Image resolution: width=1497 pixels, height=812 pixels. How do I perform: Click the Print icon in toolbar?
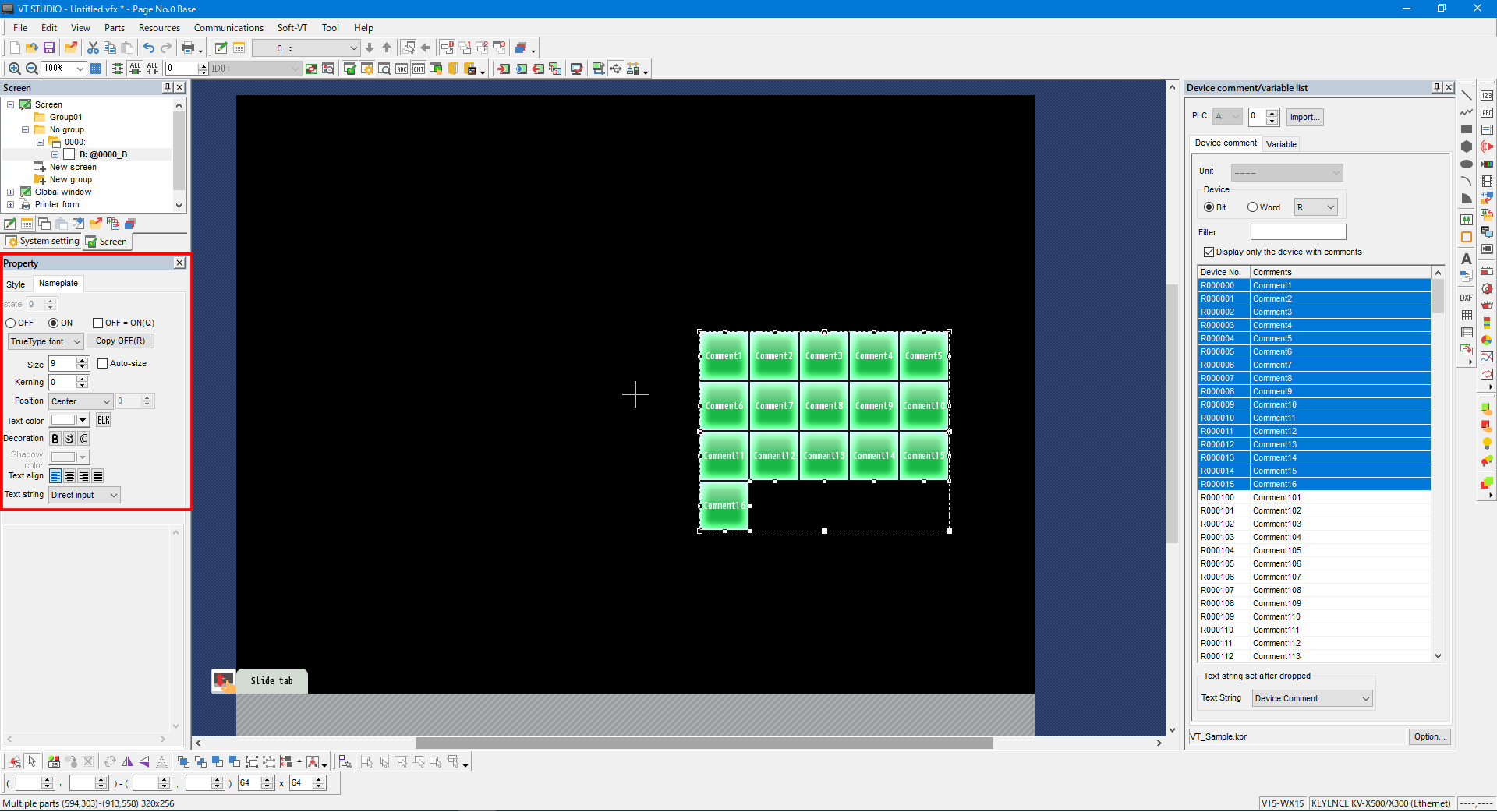[188, 48]
